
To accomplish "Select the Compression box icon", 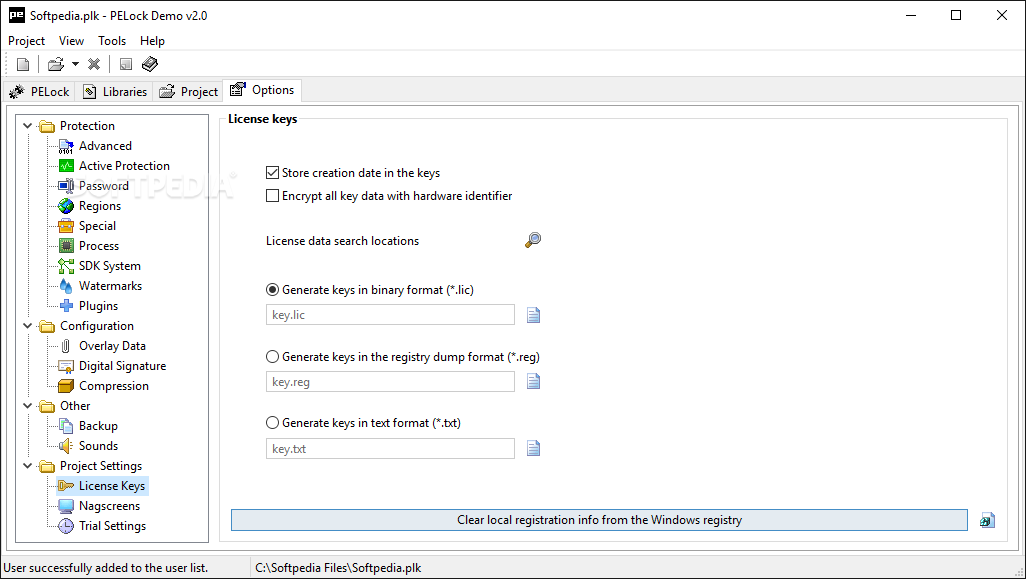I will 66,386.
